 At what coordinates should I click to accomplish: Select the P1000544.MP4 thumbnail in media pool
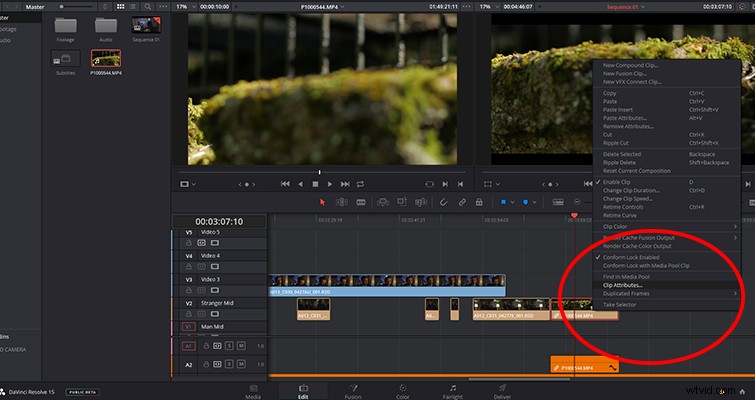[106, 62]
